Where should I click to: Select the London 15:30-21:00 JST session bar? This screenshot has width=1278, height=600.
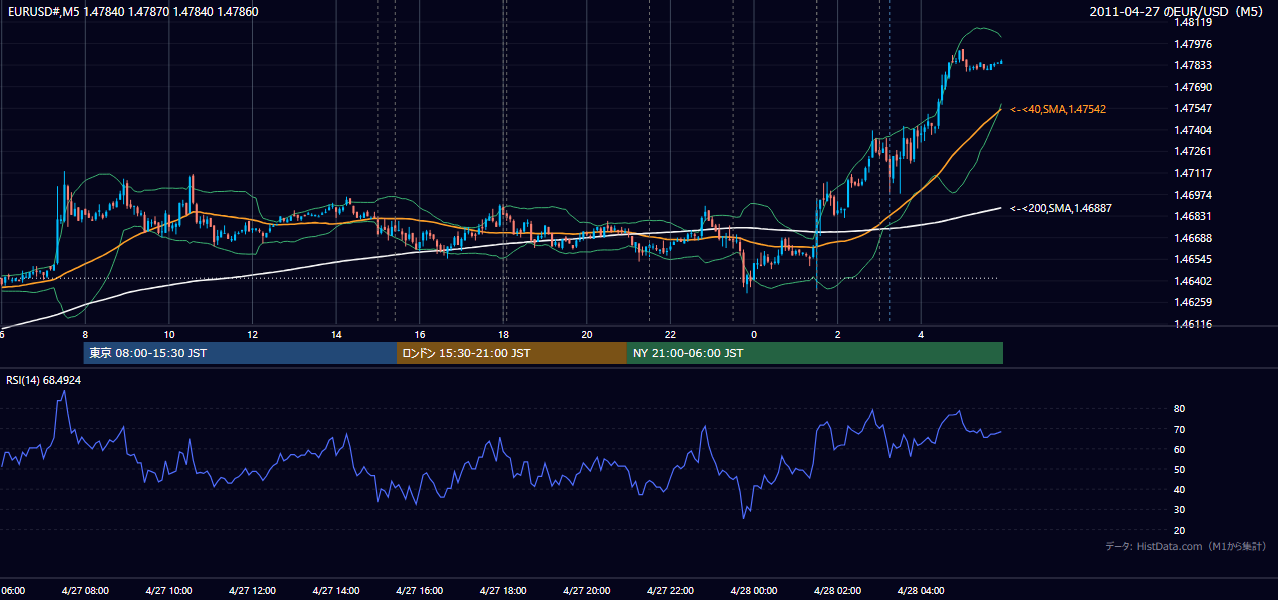coord(512,353)
